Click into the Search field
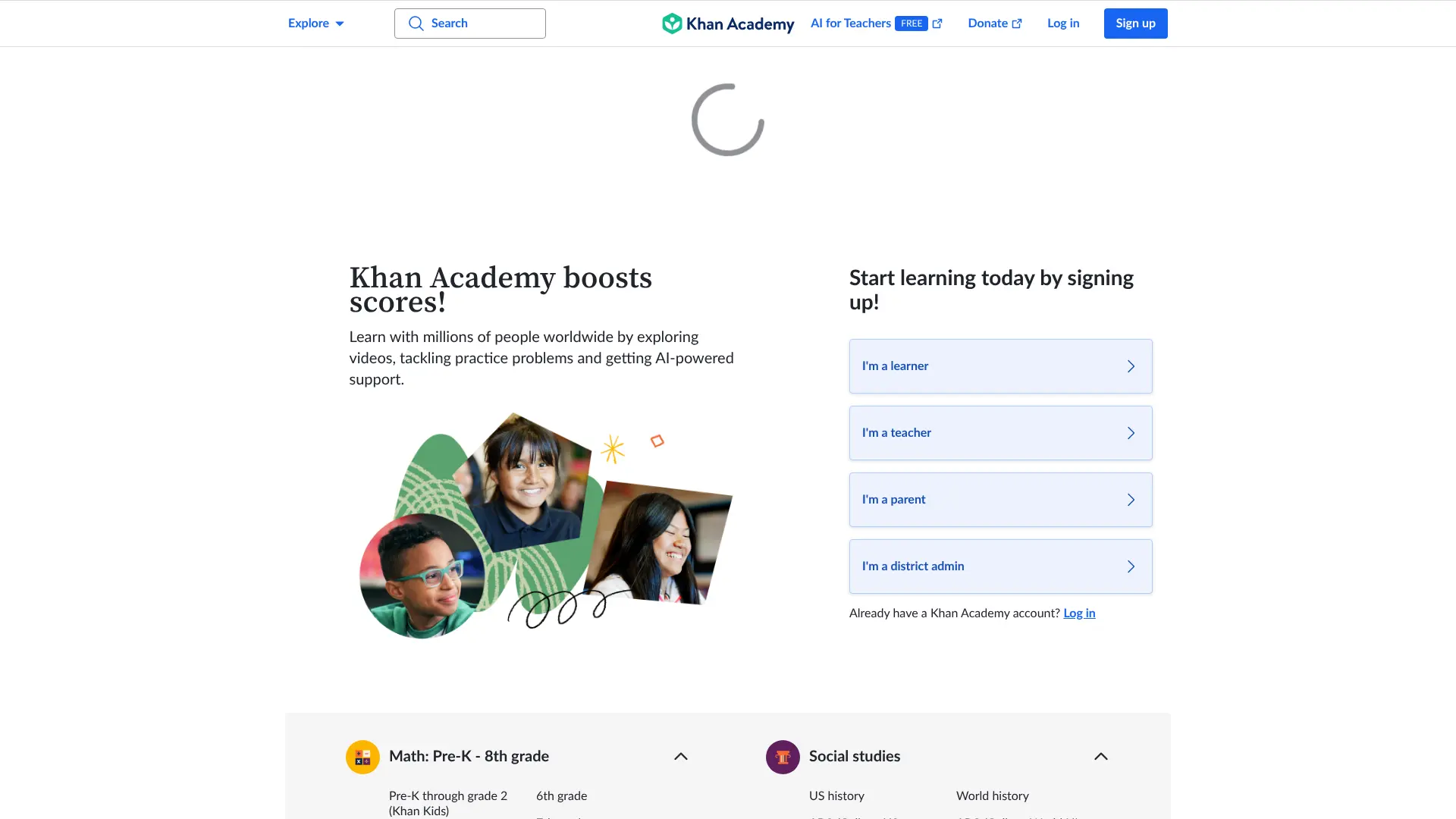1456x819 pixels. (470, 24)
